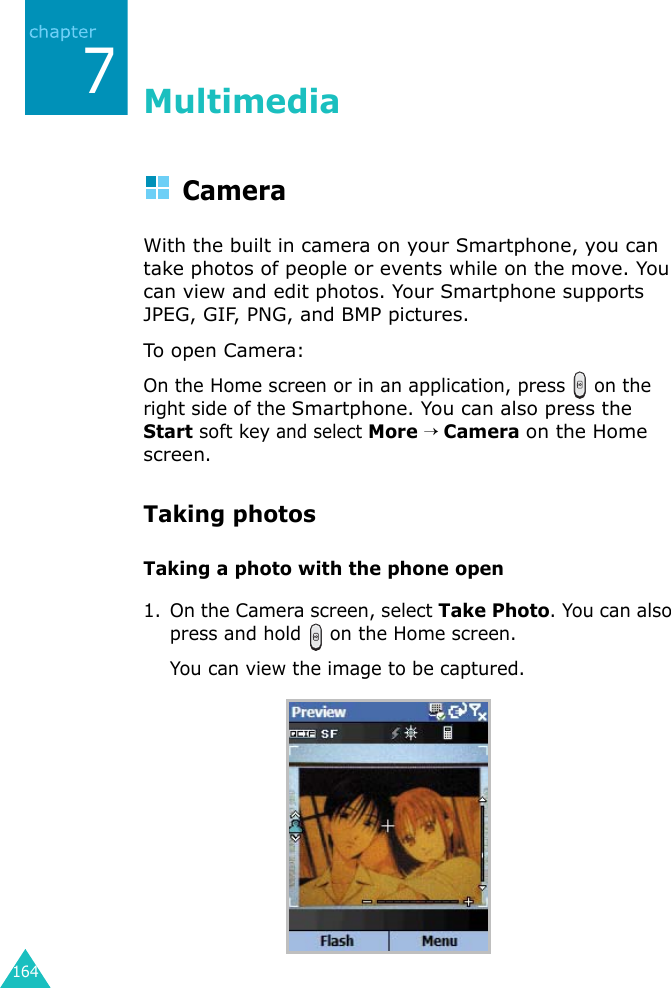Open the Menu soft key
The width and height of the screenshot is (671, 988).
pos(439,941)
